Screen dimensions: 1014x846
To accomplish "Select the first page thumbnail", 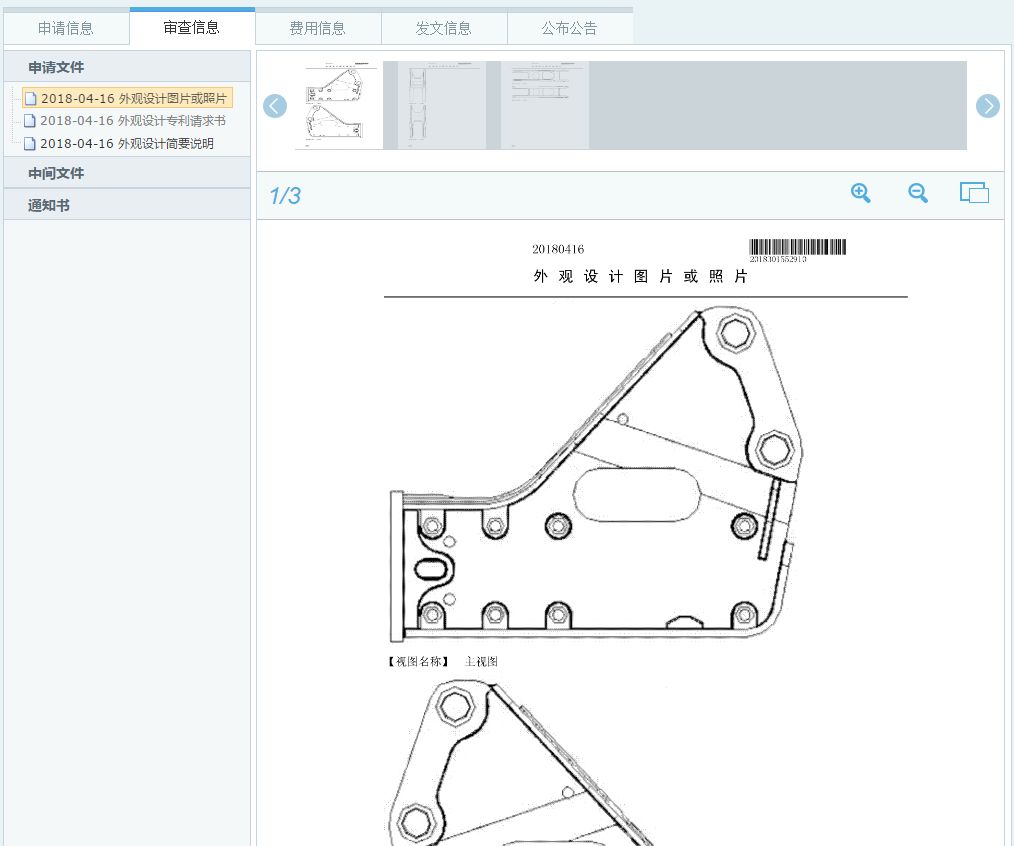I will 338,105.
